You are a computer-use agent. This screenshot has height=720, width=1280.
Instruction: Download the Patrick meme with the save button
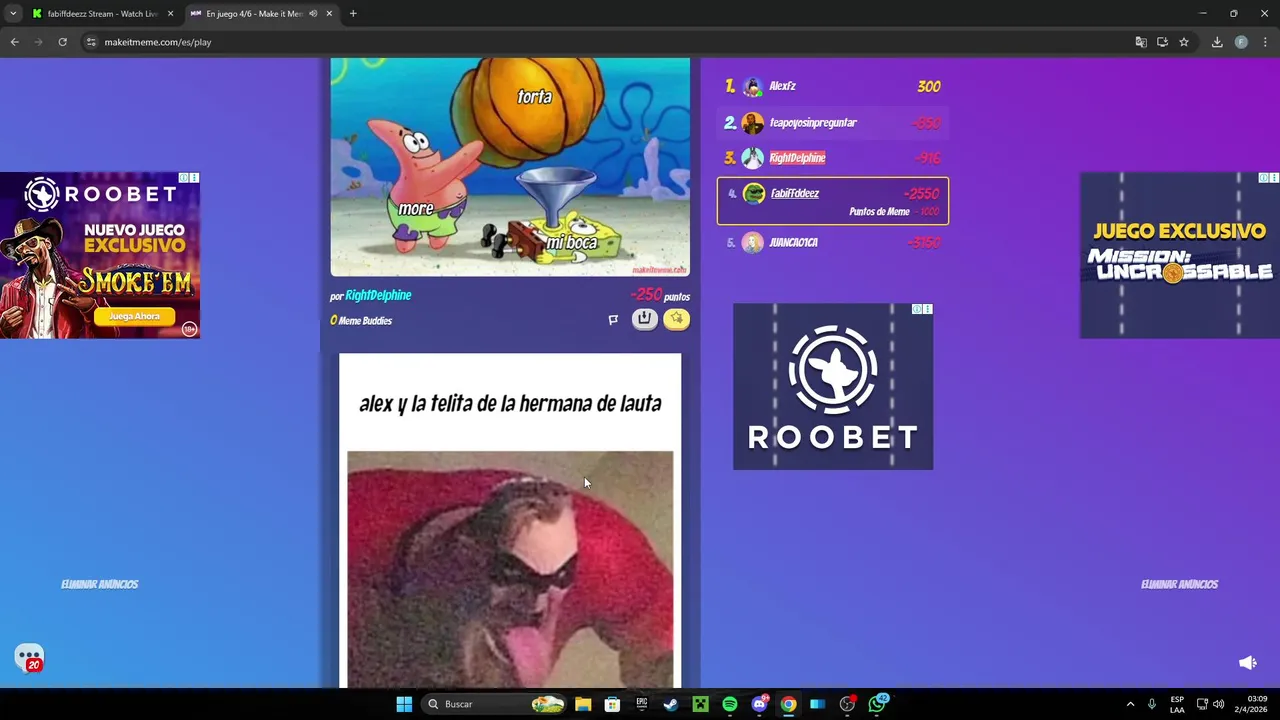pyautogui.click(x=645, y=319)
